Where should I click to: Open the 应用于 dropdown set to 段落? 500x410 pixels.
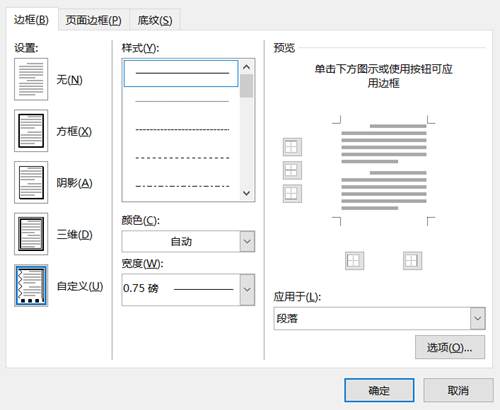tap(379, 319)
